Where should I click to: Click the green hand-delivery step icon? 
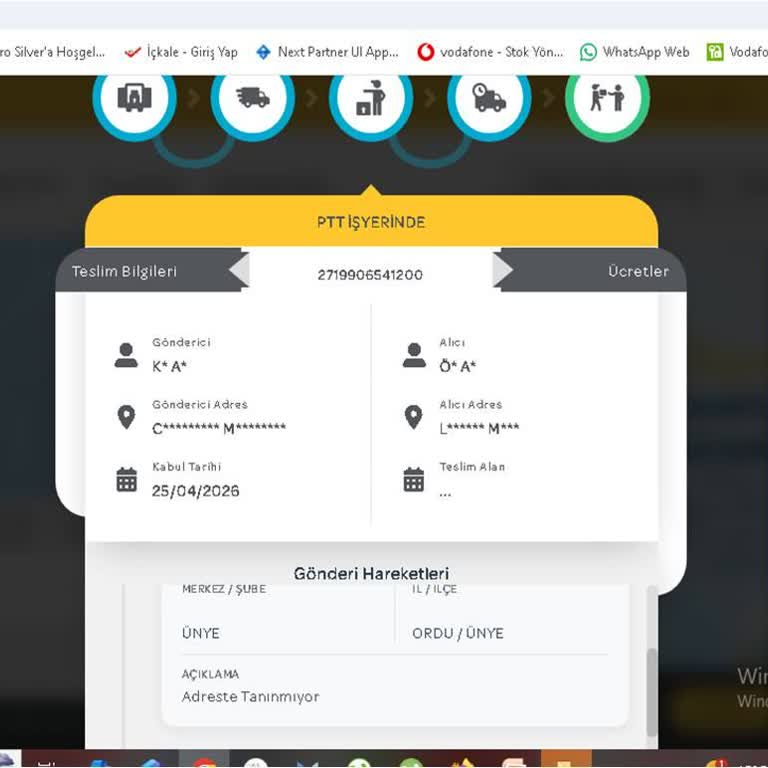(x=607, y=97)
